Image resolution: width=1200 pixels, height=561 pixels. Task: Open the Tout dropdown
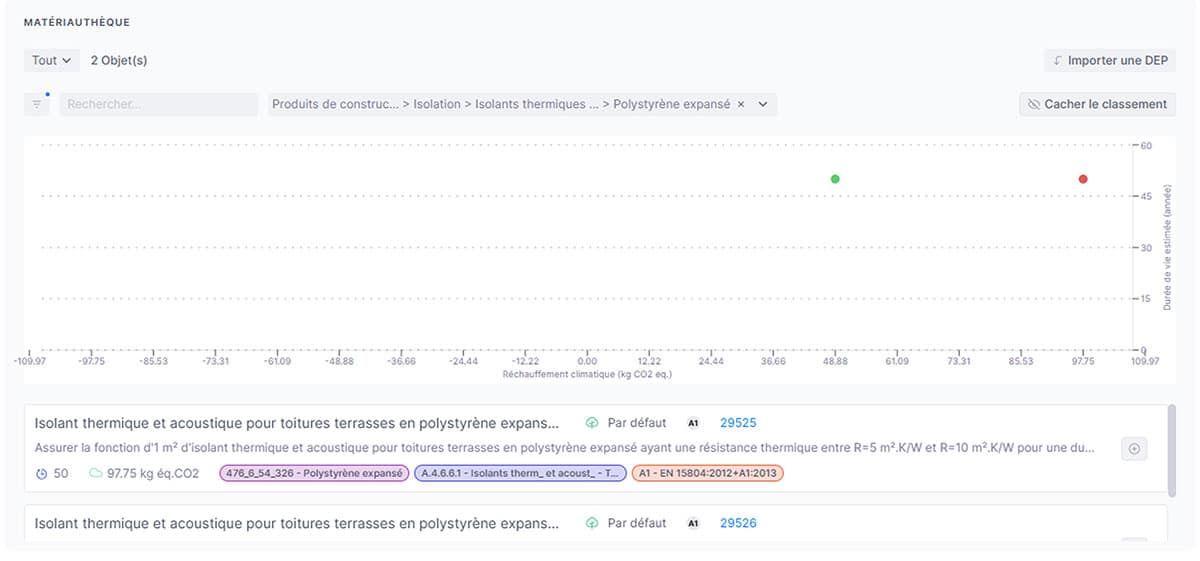coord(51,60)
